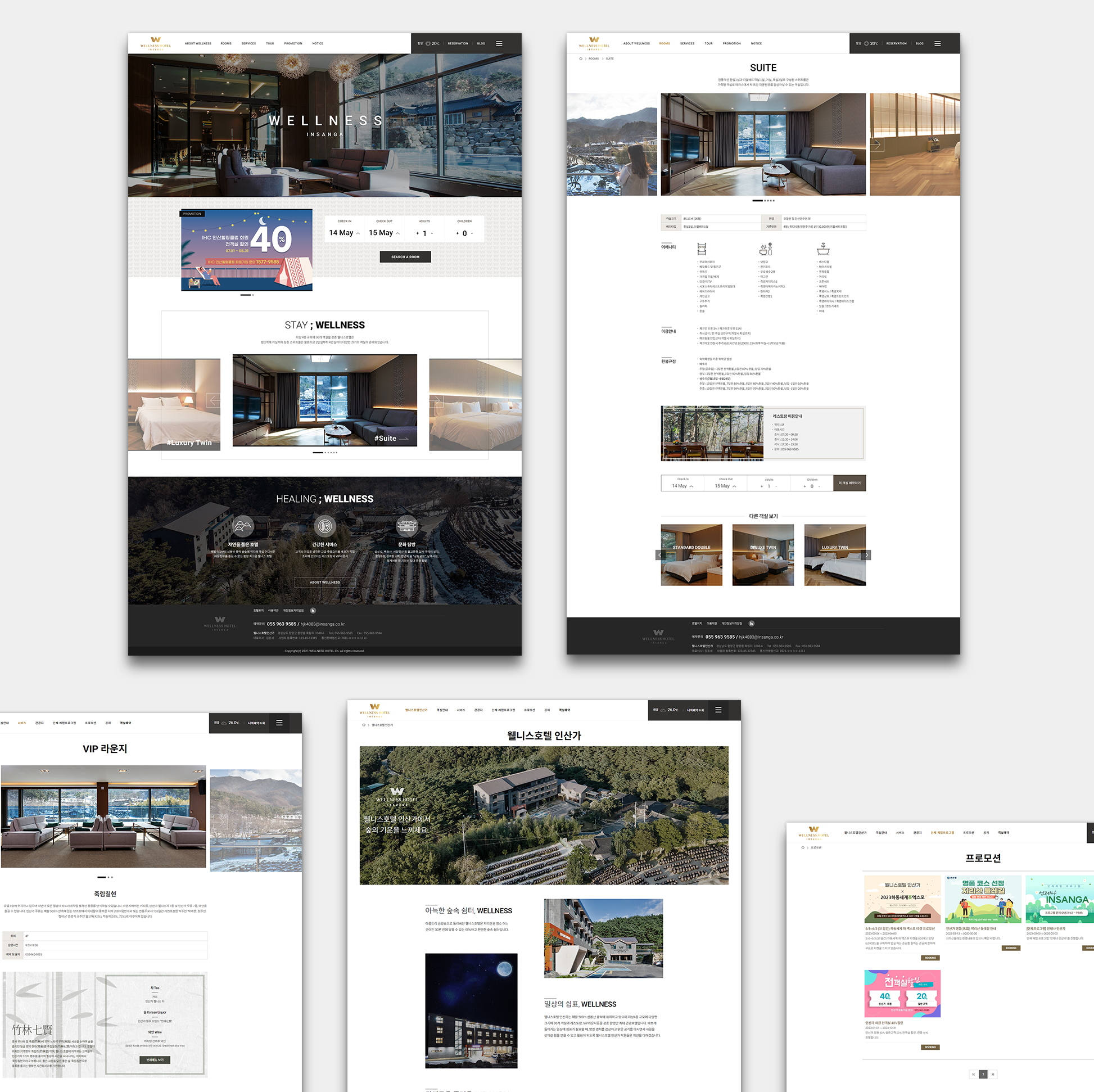Open STANDARD DOUBLE room thumbnail

(x=691, y=555)
